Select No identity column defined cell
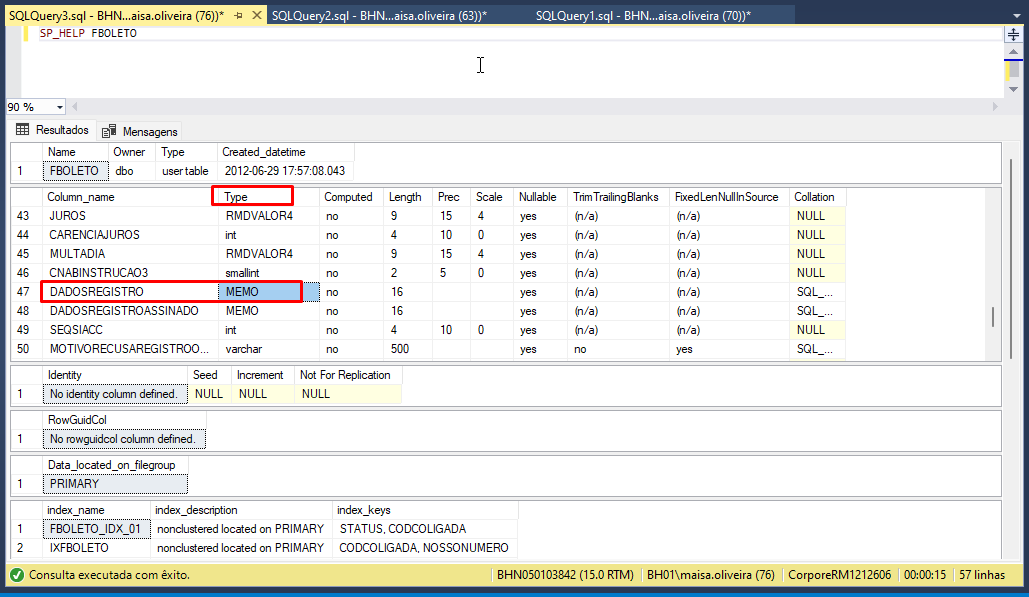This screenshot has width=1029, height=597. [115, 394]
